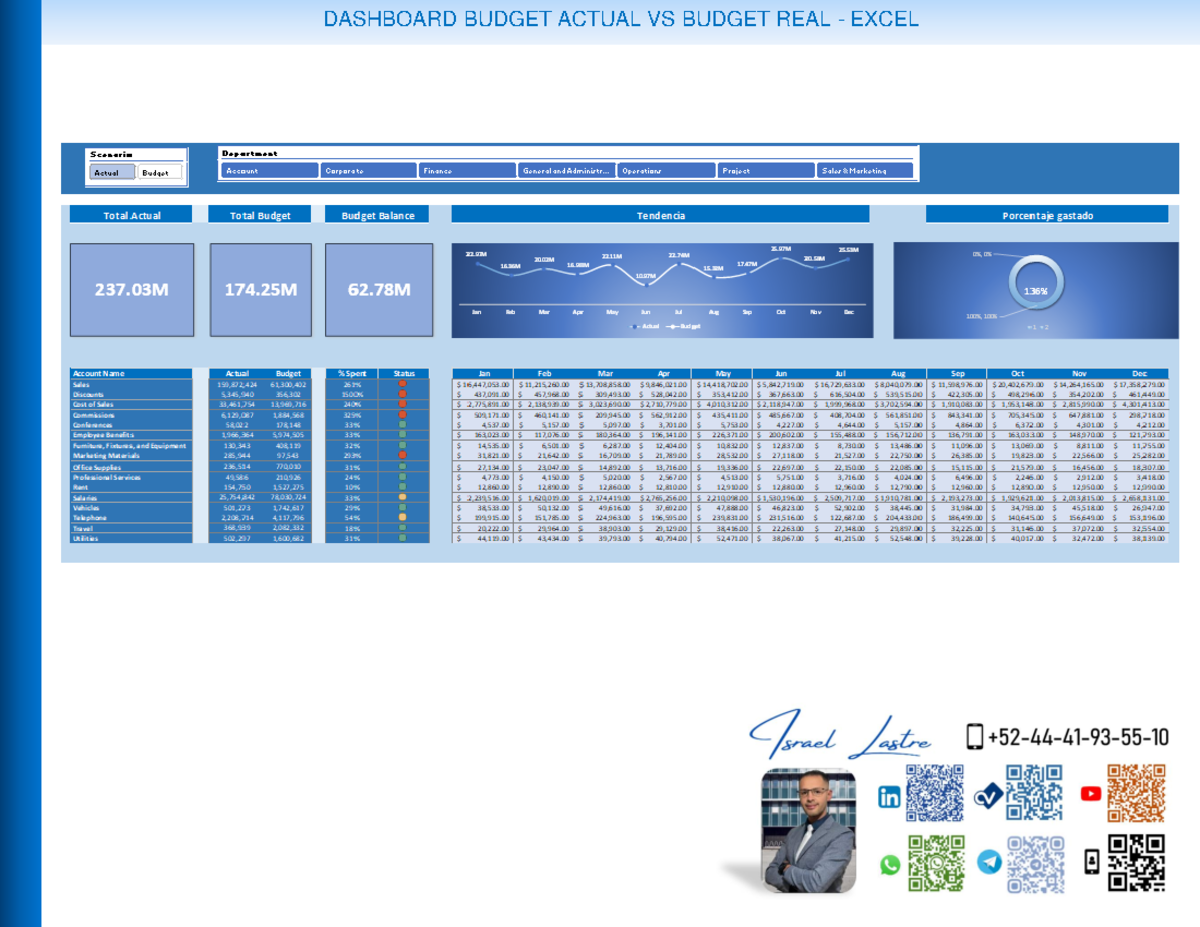Click the yellow status dot for Salaries
The width and height of the screenshot is (1200, 927).
click(403, 497)
